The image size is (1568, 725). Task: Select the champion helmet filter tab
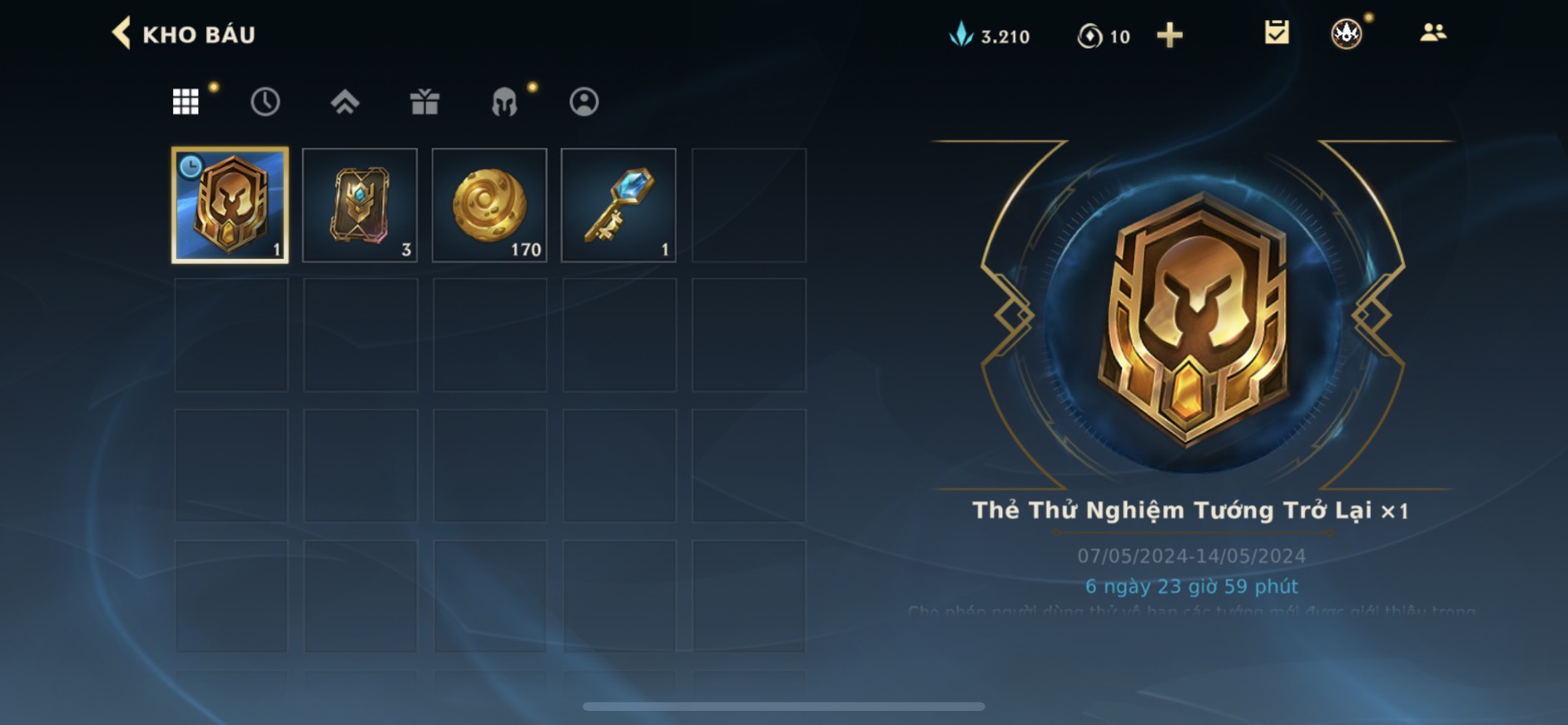504,102
